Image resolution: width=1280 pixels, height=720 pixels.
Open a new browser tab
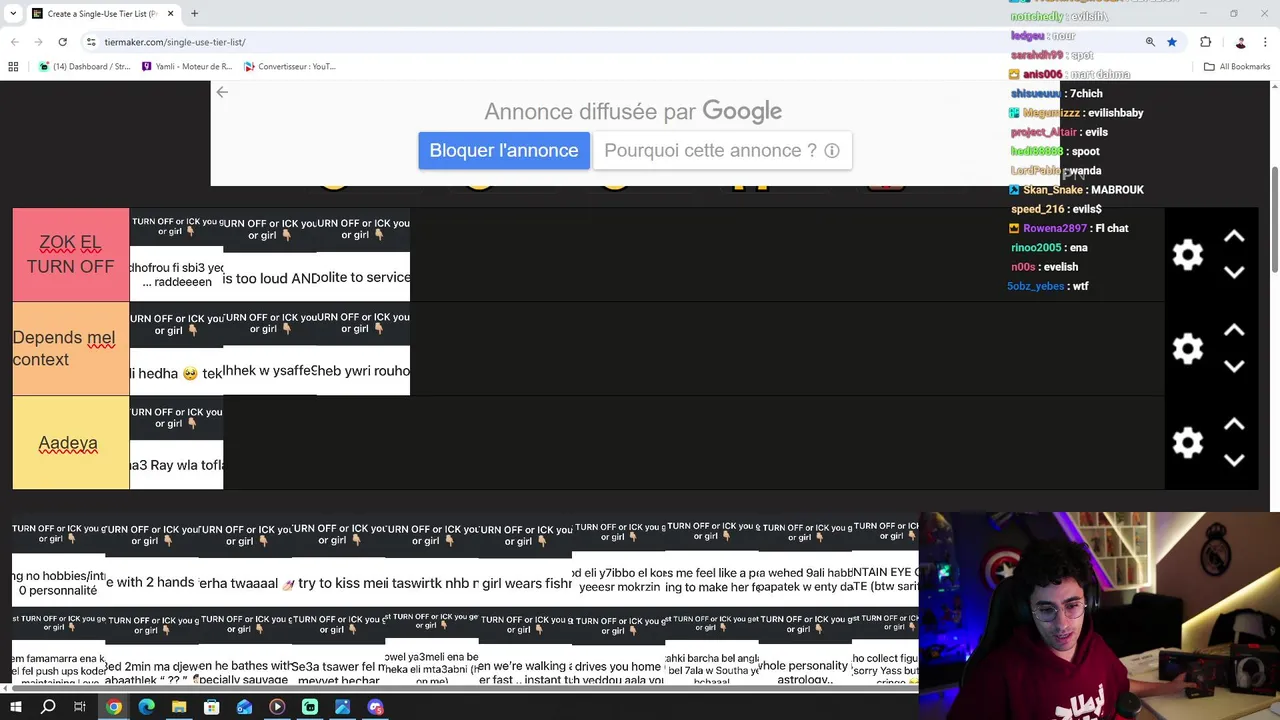click(x=195, y=14)
